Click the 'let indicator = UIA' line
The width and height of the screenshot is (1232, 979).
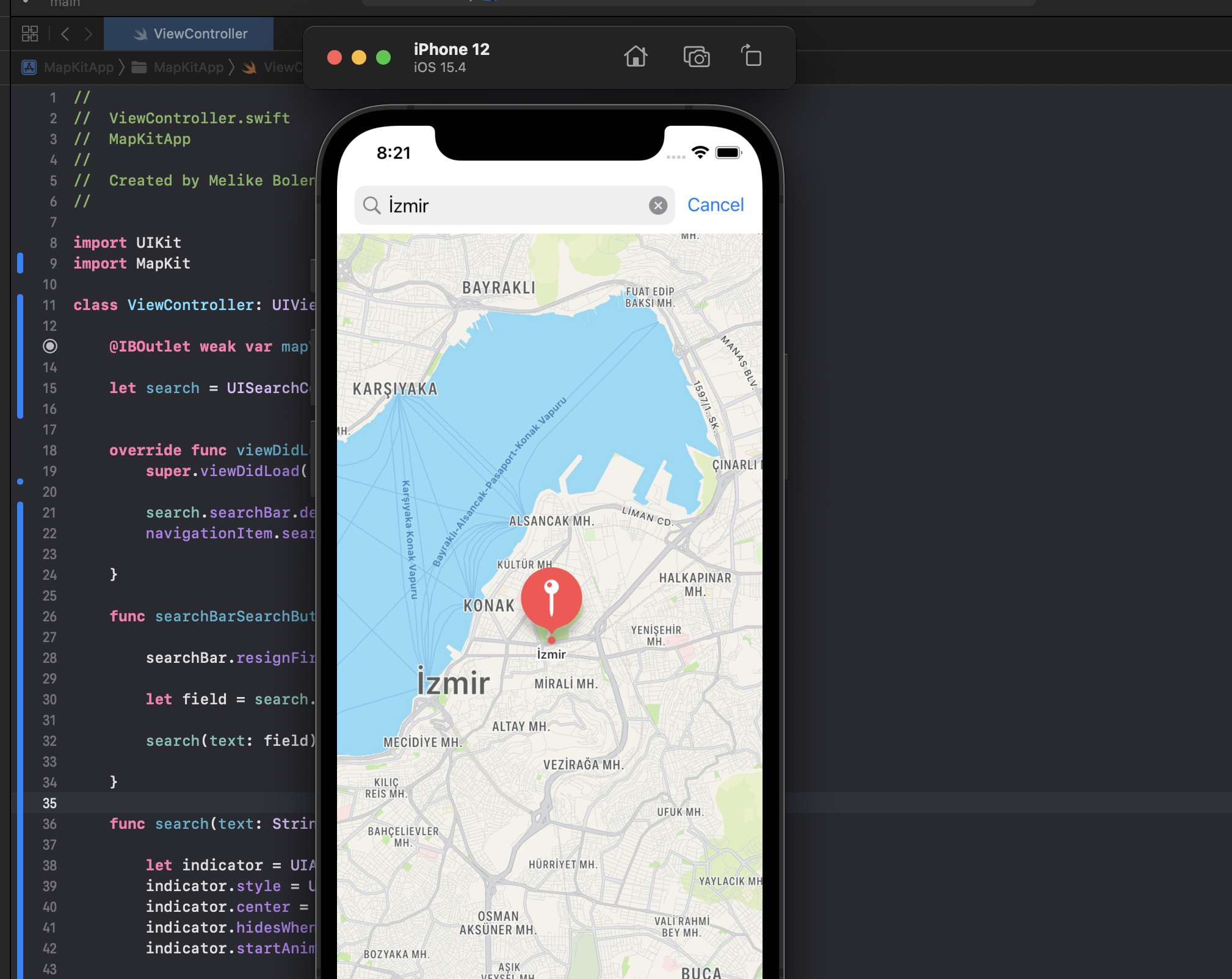coord(230,865)
